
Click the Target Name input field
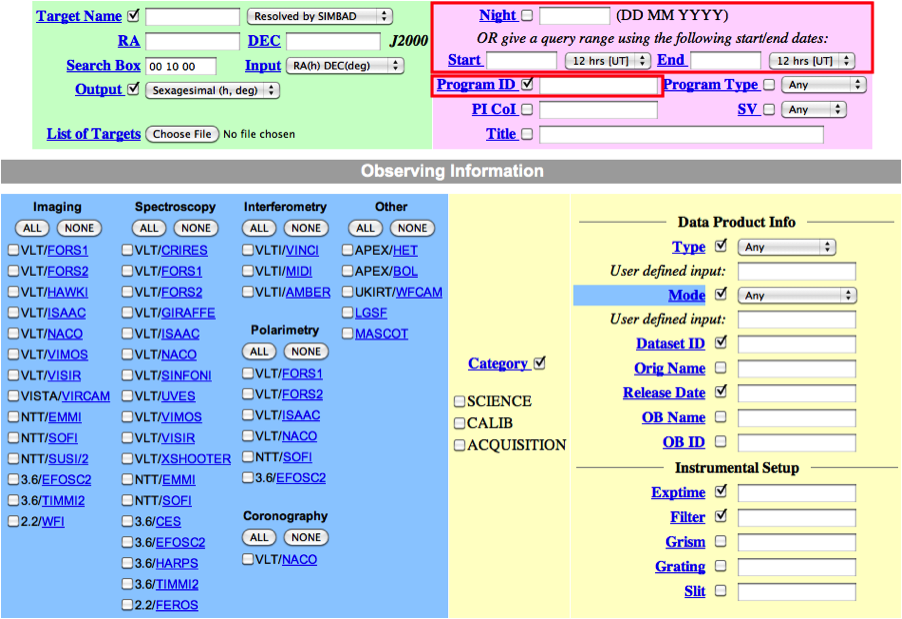(x=193, y=16)
